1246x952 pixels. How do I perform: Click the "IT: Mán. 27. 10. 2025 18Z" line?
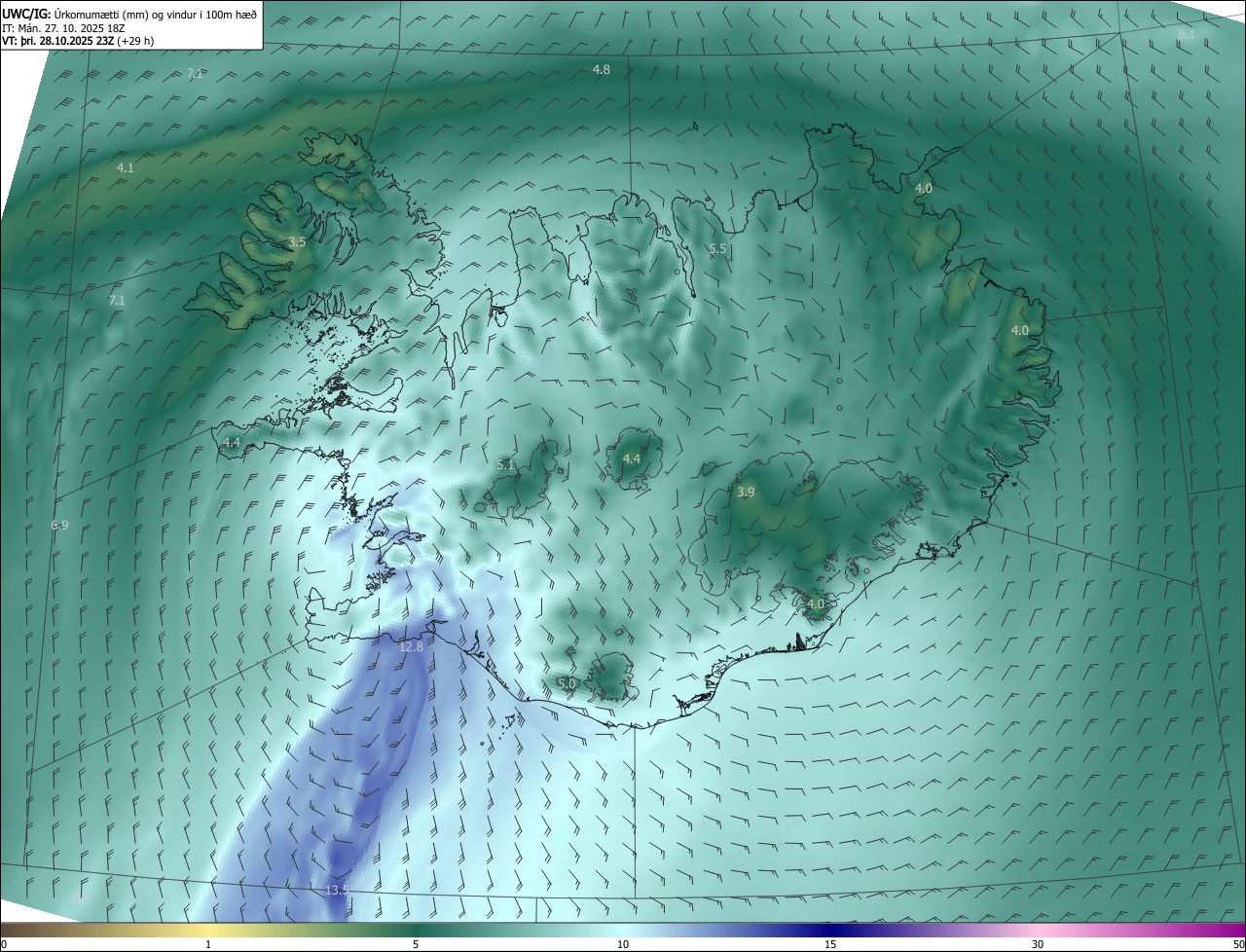coord(62,27)
